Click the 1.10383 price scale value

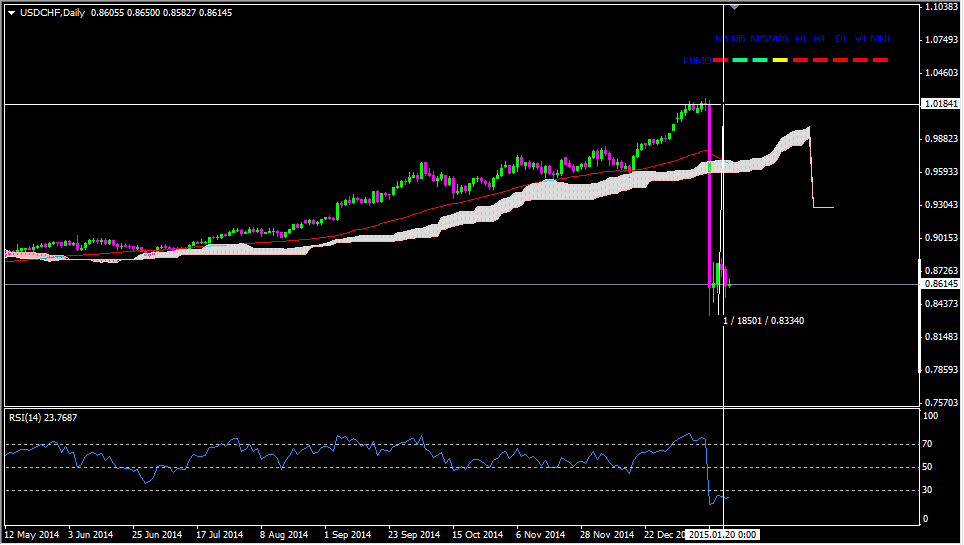941,7
